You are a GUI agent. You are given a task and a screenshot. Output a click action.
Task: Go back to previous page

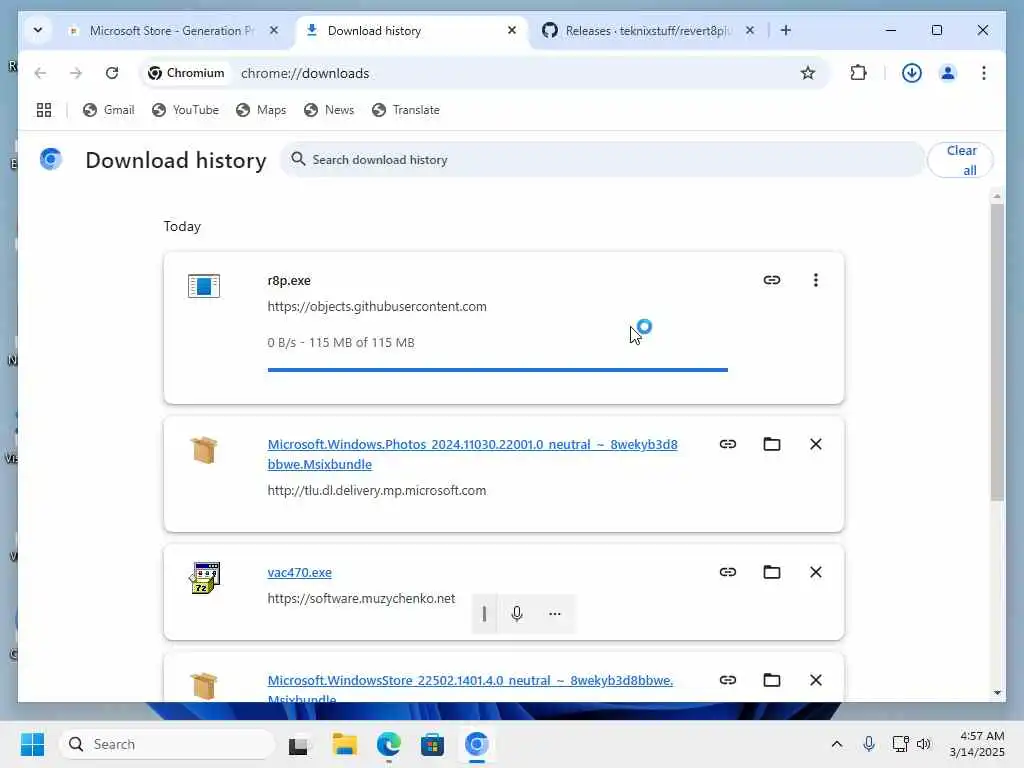coord(40,73)
